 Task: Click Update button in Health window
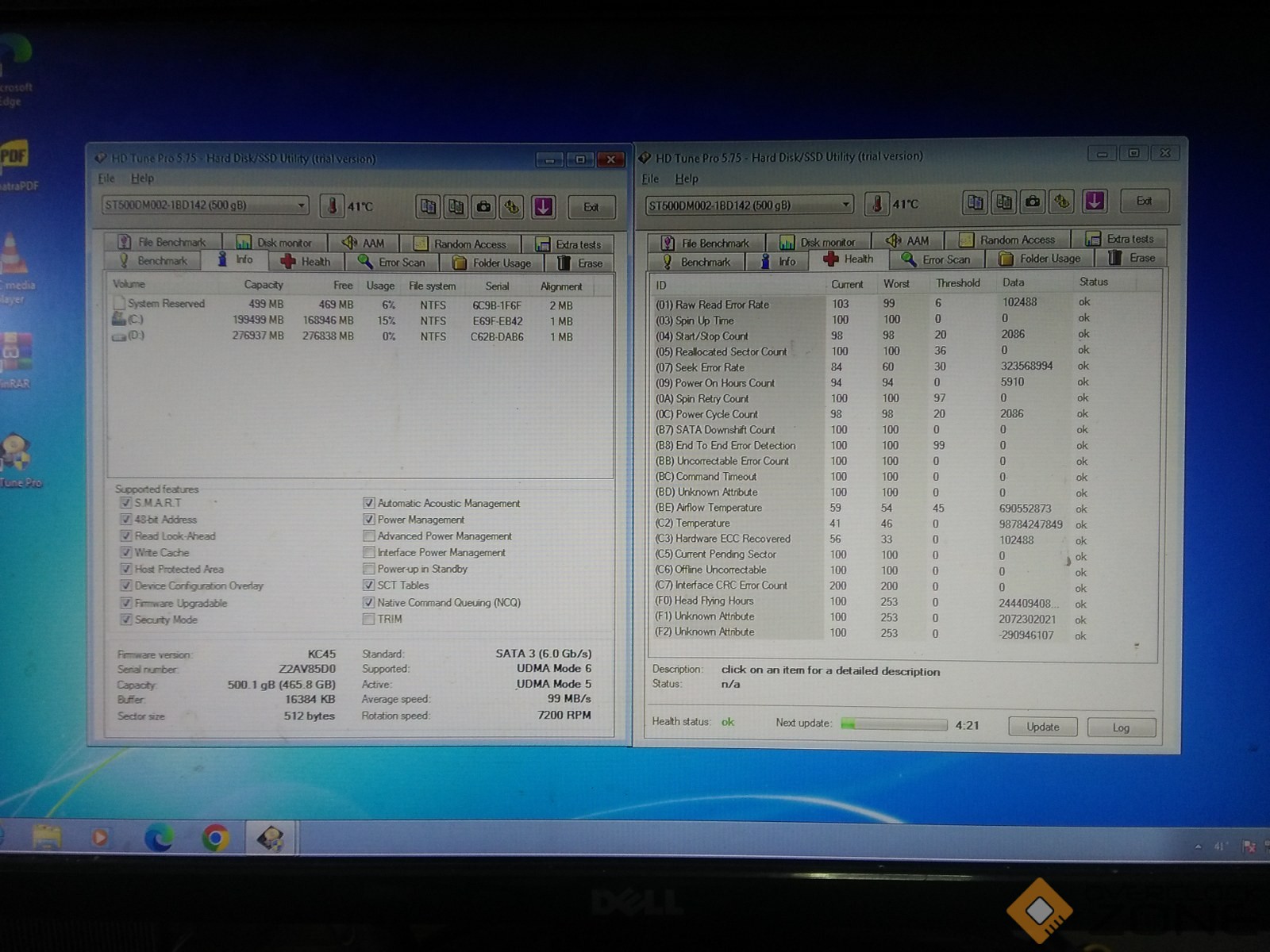coord(1042,727)
